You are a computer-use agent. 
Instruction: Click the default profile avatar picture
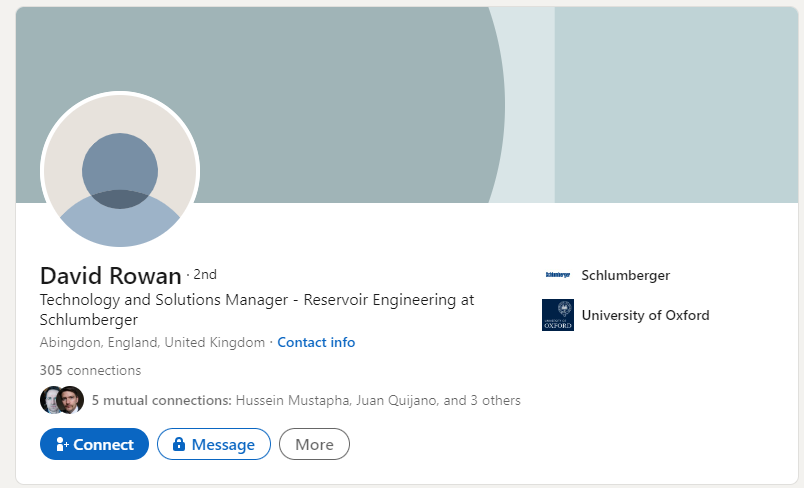pyautogui.click(x=120, y=171)
